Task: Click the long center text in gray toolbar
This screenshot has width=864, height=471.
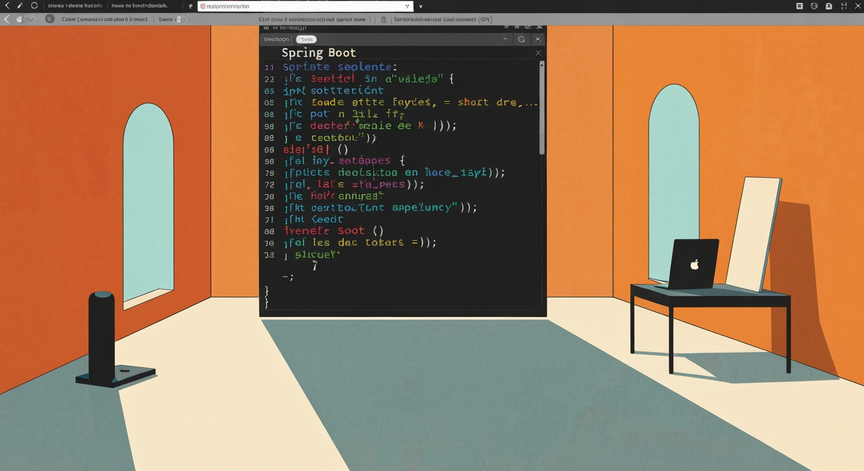Action: (312, 19)
